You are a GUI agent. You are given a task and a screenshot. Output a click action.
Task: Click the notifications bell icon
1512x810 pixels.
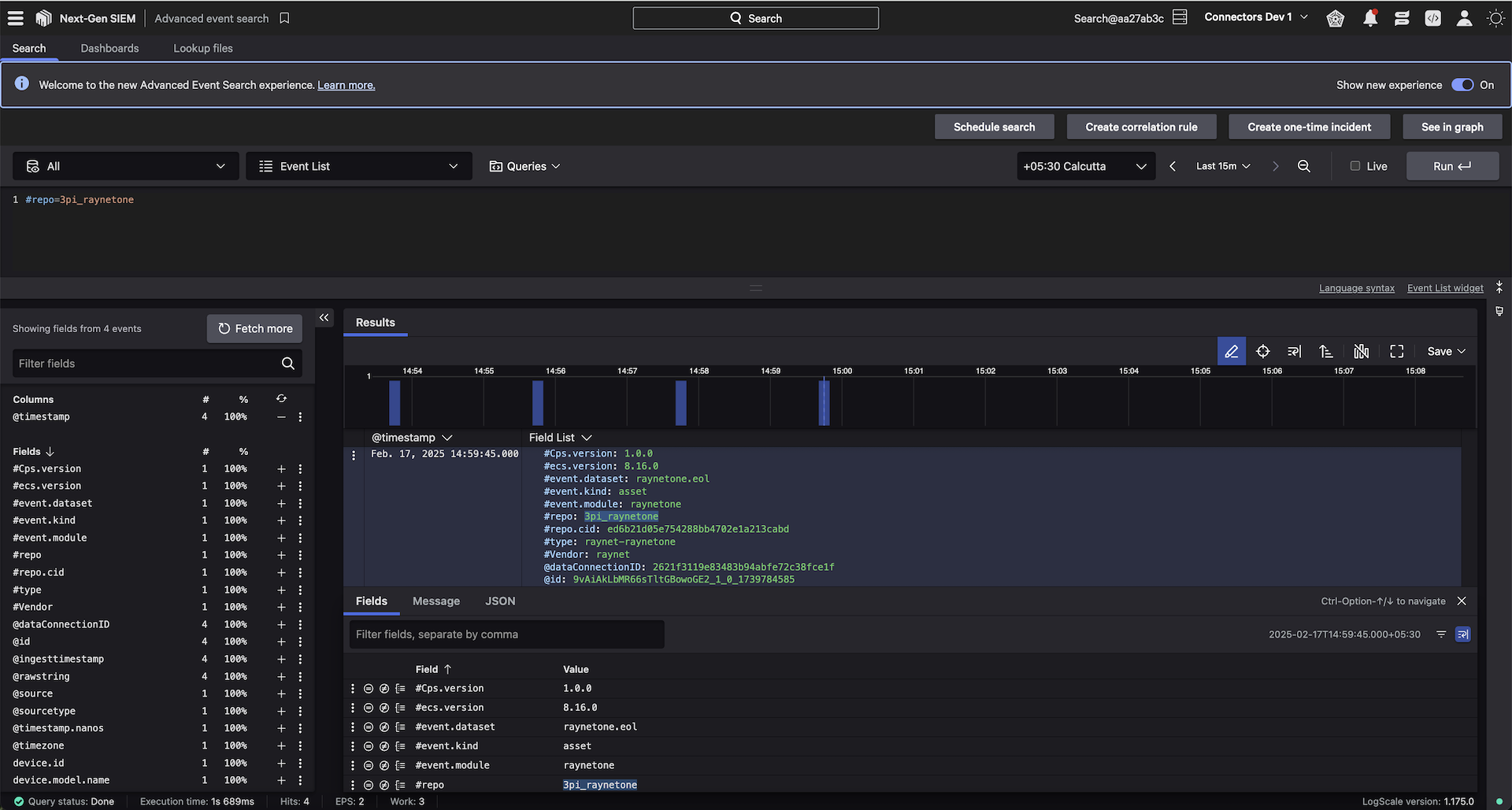pos(1370,18)
